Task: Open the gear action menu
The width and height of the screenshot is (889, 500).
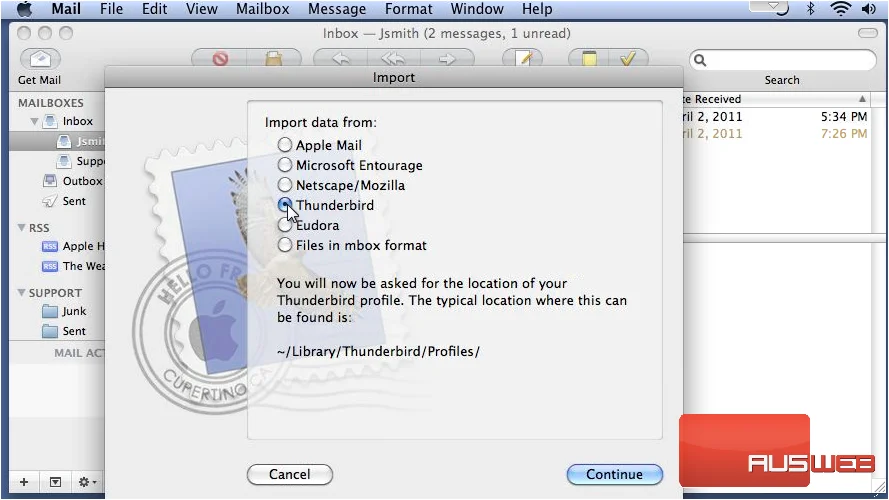Action: (87, 482)
